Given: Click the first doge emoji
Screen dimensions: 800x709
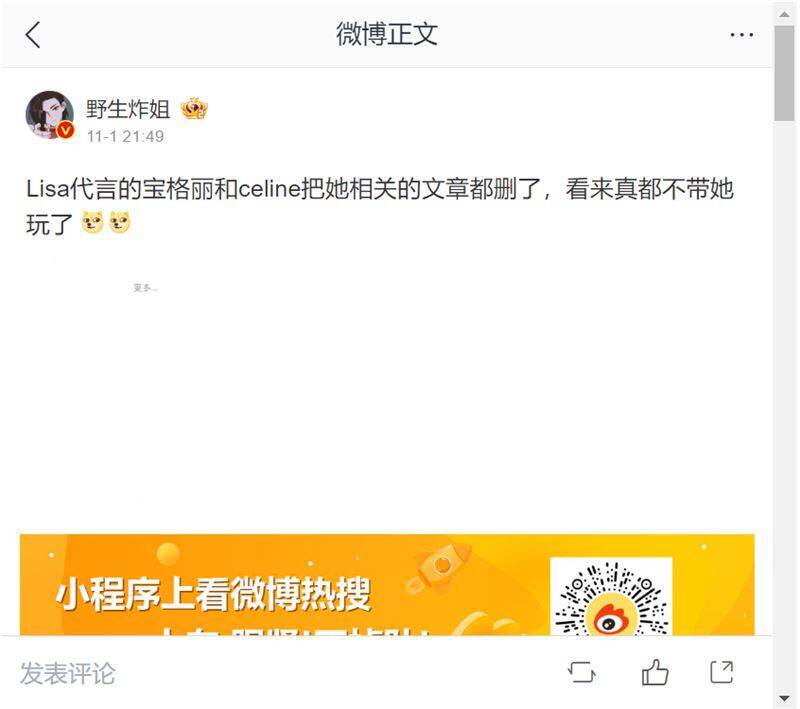Looking at the screenshot, I should click(92, 222).
